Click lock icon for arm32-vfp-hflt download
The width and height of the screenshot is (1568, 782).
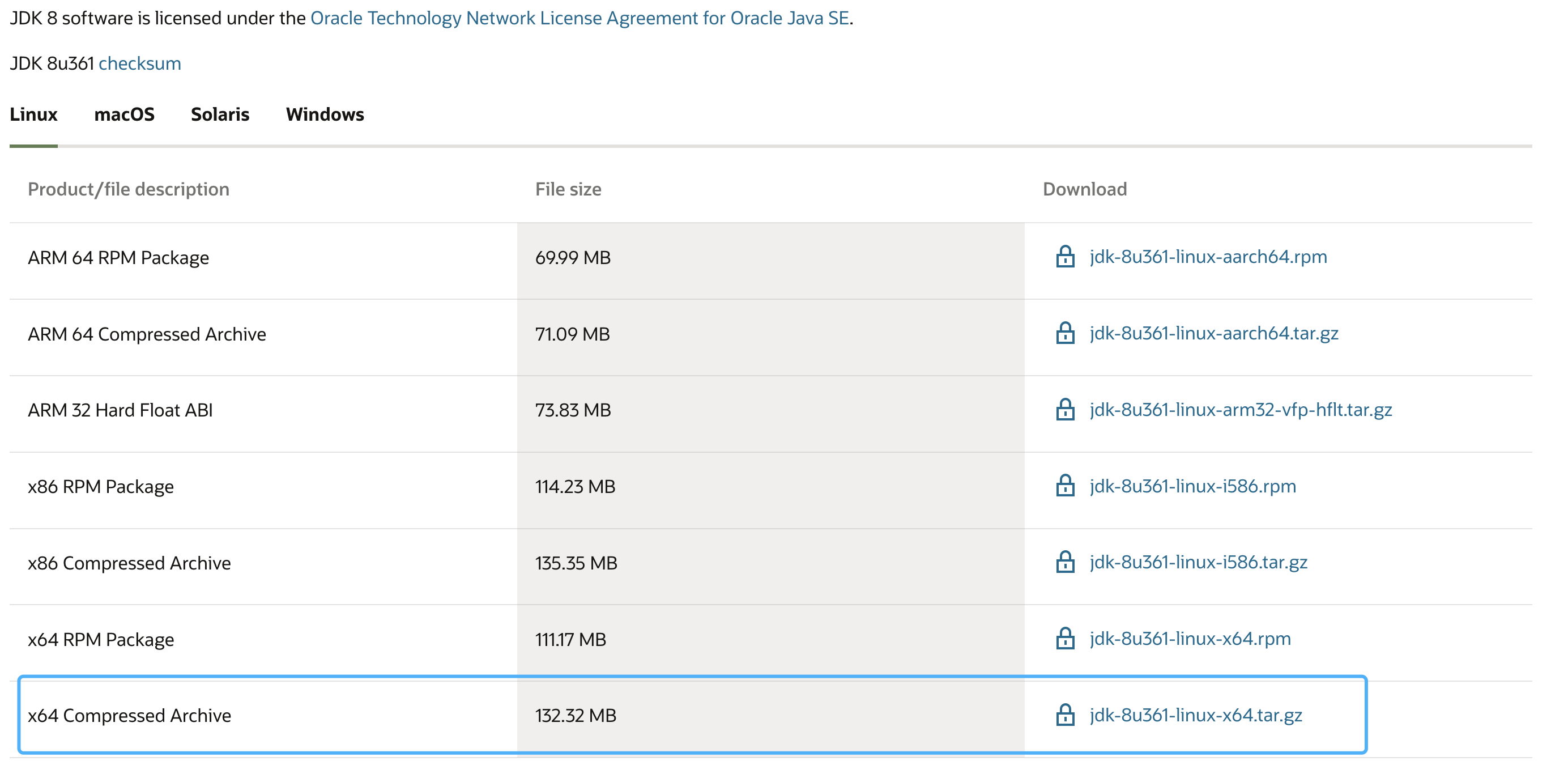coord(1064,409)
